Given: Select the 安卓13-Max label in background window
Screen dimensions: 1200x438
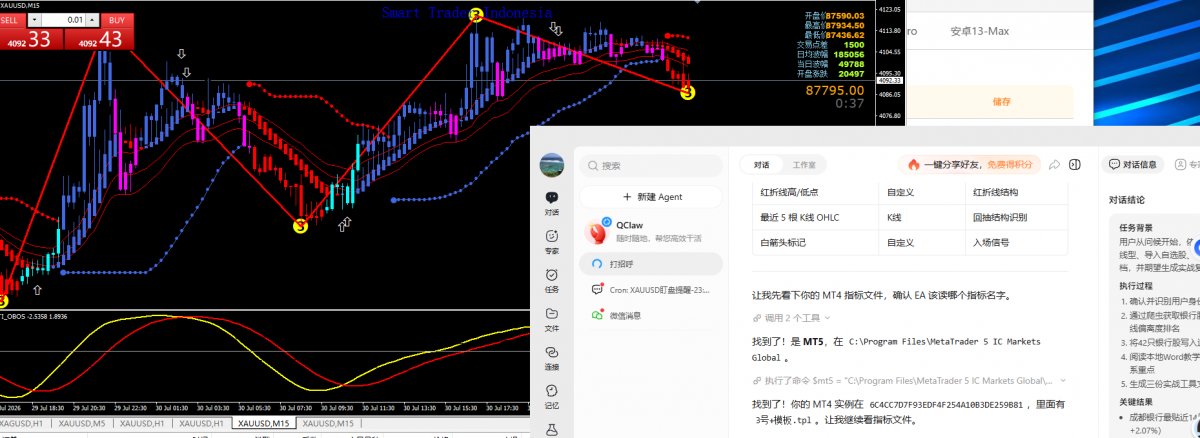Looking at the screenshot, I should 980,31.
